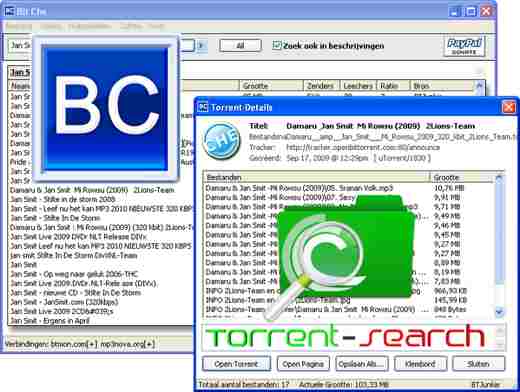Viewport: 520px width, 392px height.
Task: Sort results by the Bron column
Action: click(x=442, y=86)
